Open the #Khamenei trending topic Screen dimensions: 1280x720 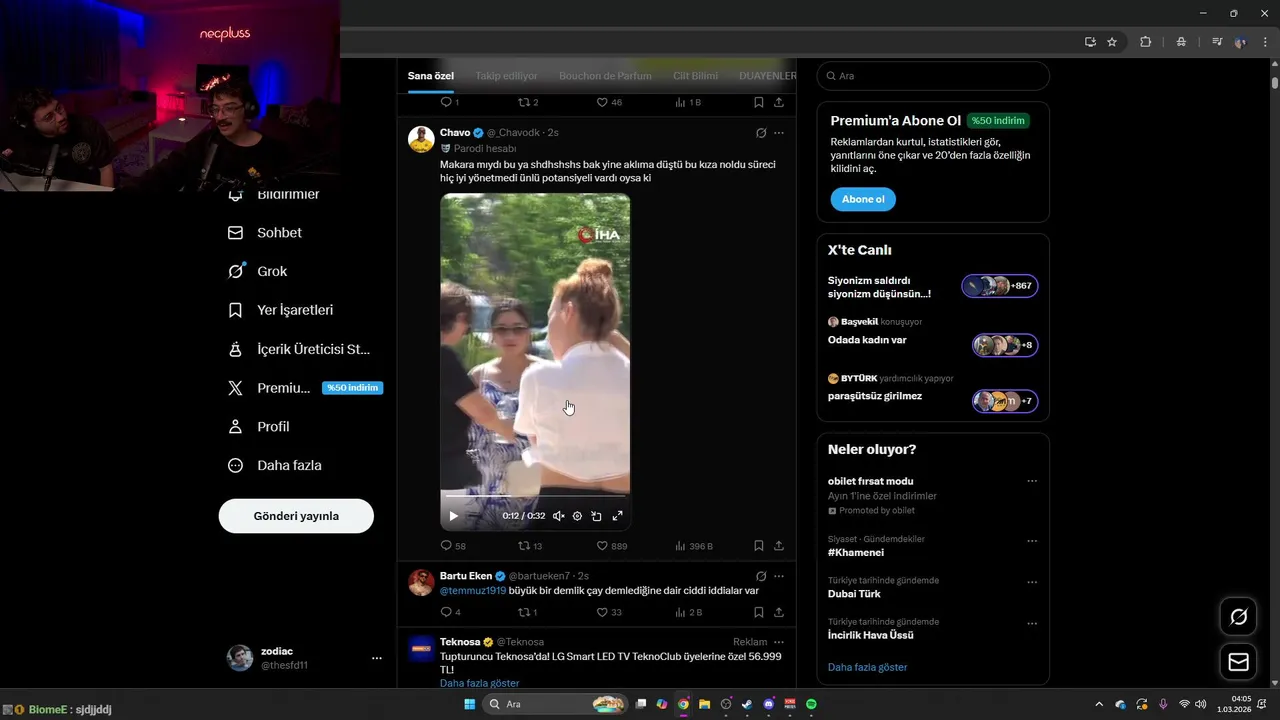pyautogui.click(x=856, y=553)
